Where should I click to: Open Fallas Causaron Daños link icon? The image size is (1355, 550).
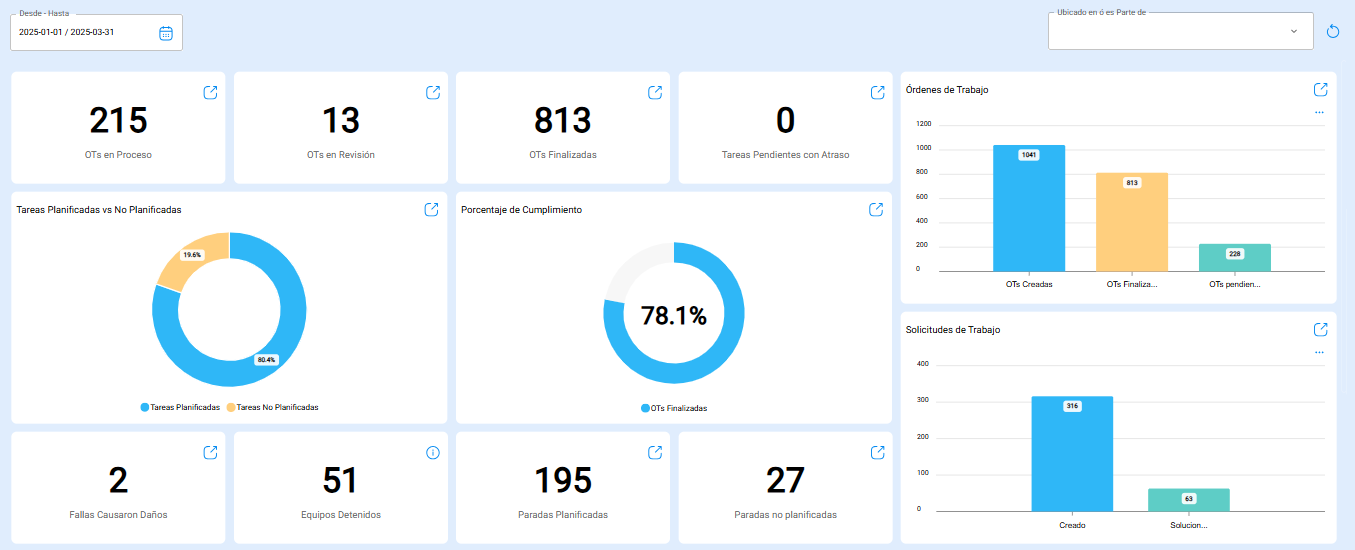[x=211, y=452]
